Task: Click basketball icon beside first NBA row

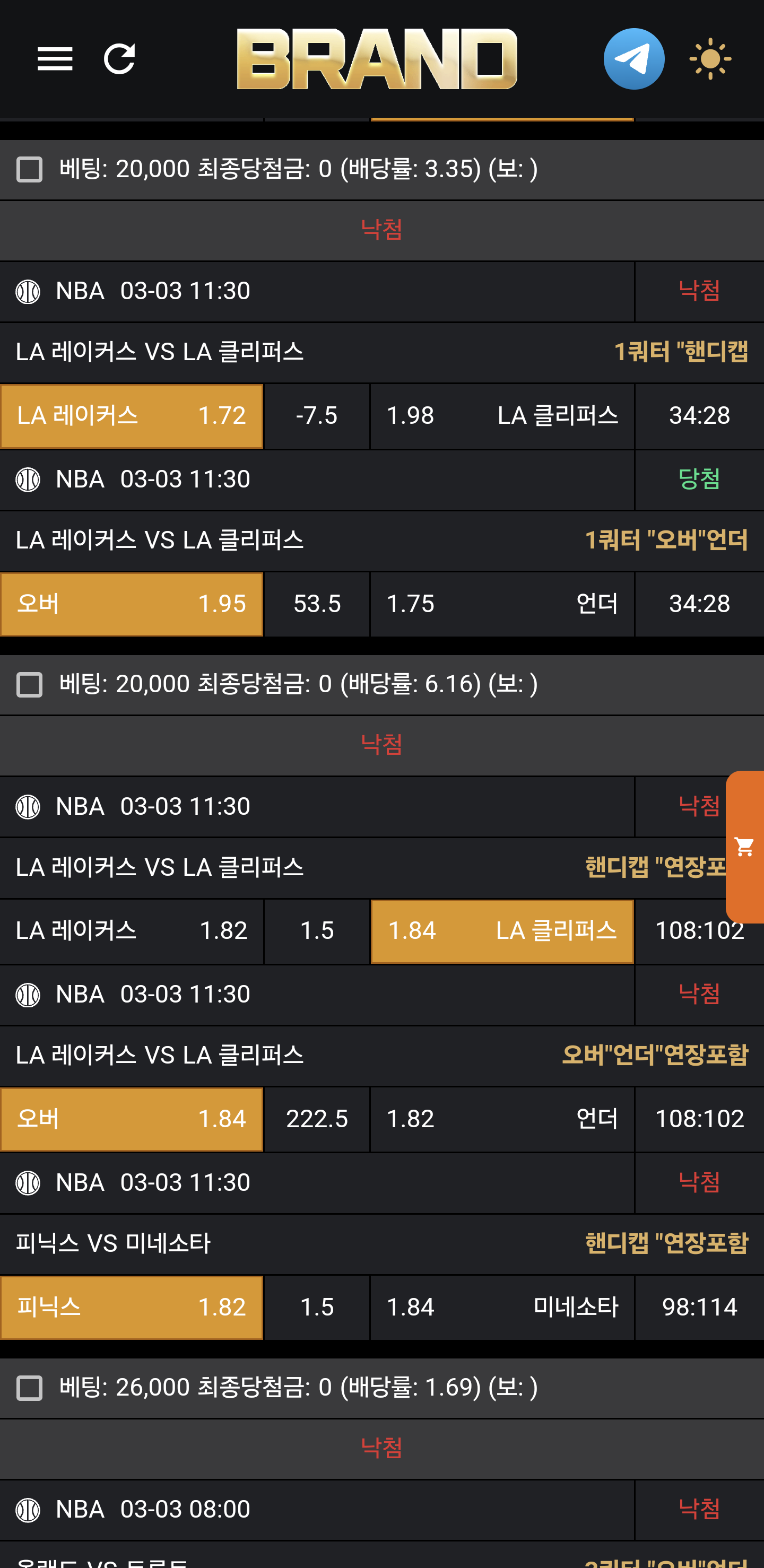Action: point(28,292)
